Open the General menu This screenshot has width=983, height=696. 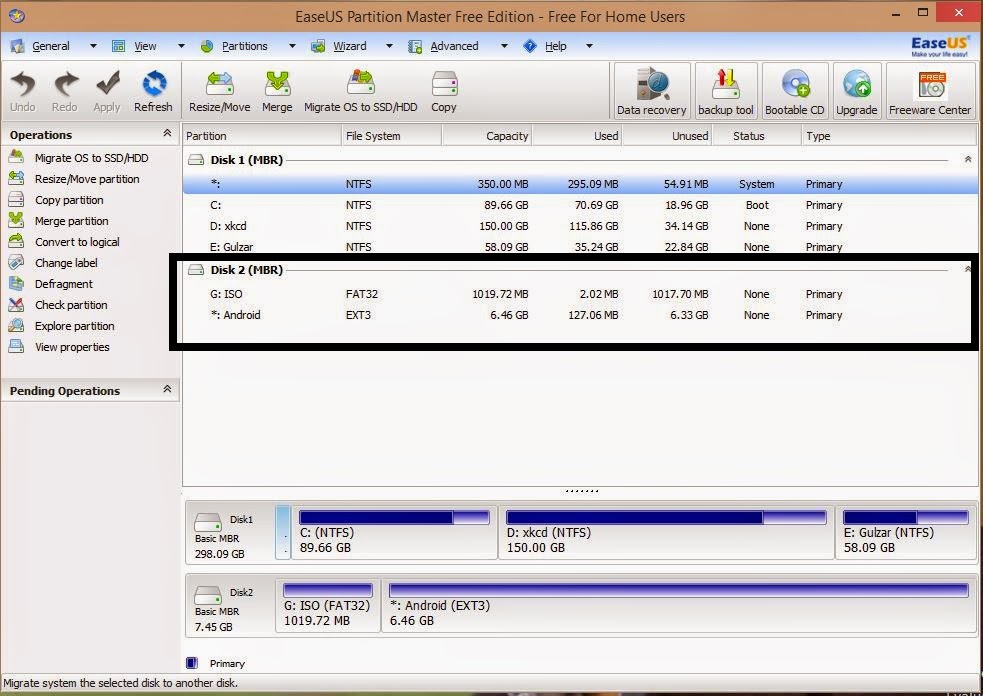coord(51,46)
